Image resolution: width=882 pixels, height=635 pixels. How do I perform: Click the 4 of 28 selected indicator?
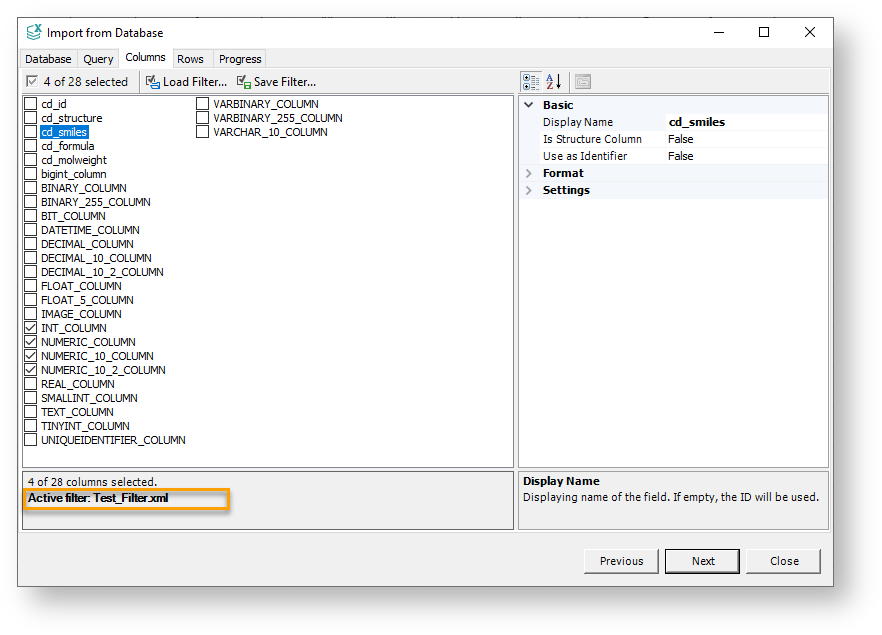pos(78,82)
